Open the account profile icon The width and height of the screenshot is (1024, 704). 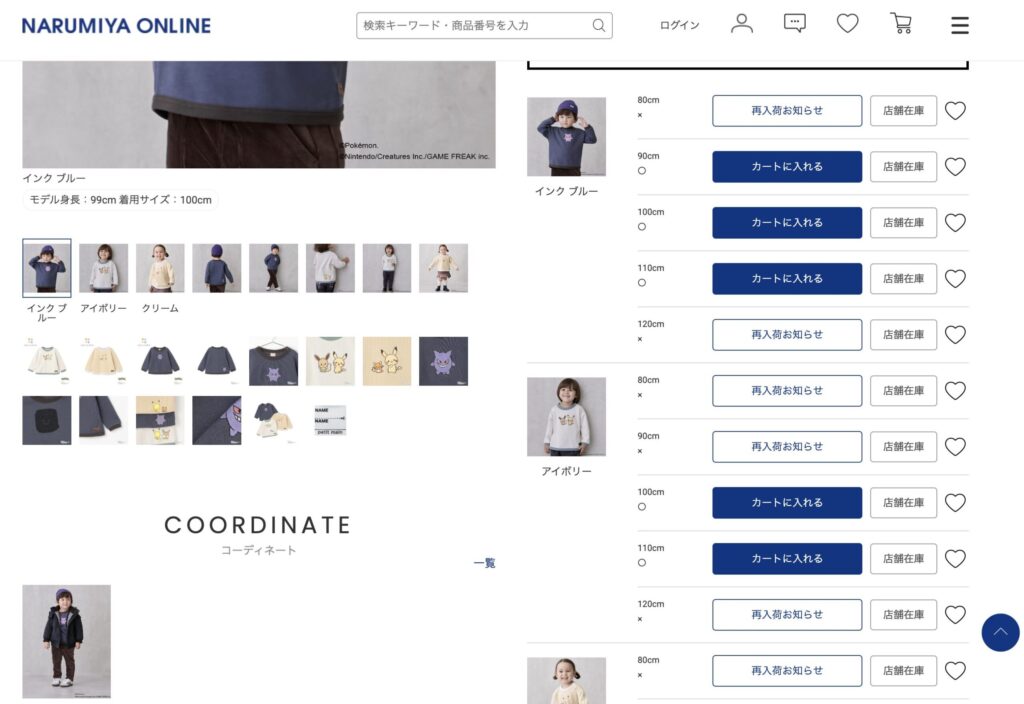(x=741, y=24)
